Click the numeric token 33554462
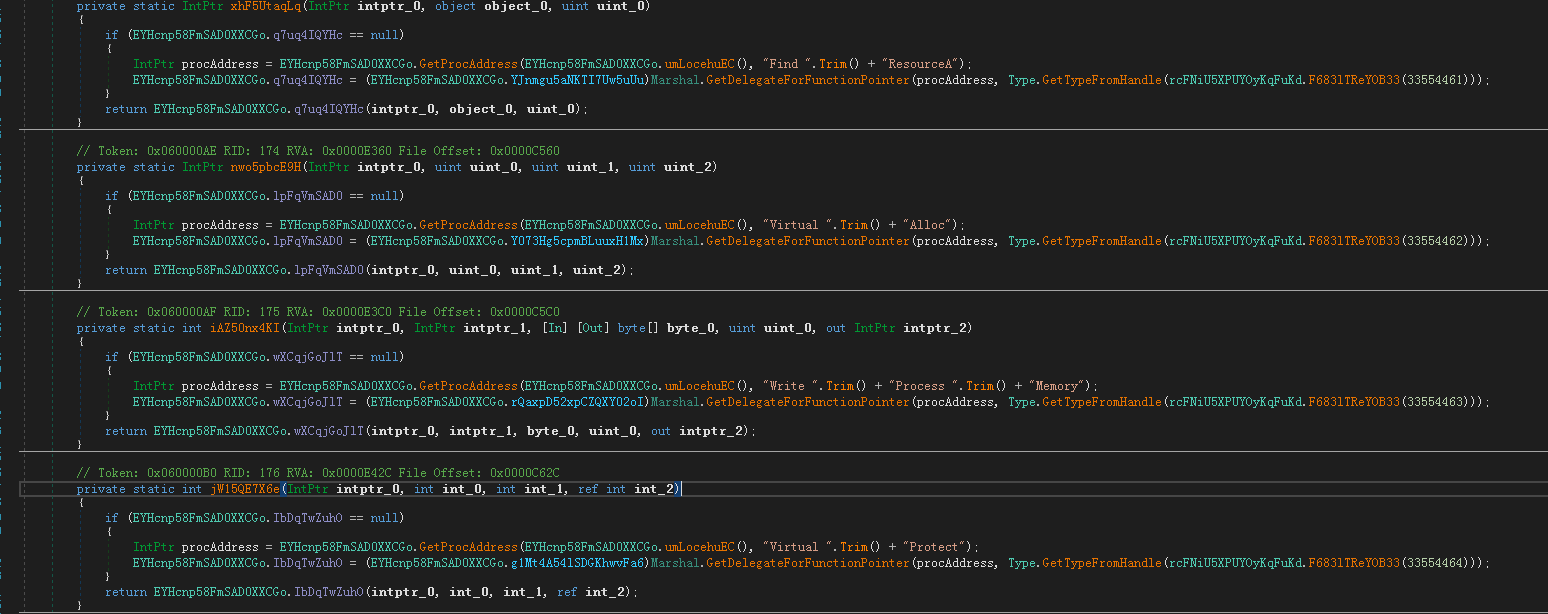This screenshot has height=614, width=1548. 1437,241
